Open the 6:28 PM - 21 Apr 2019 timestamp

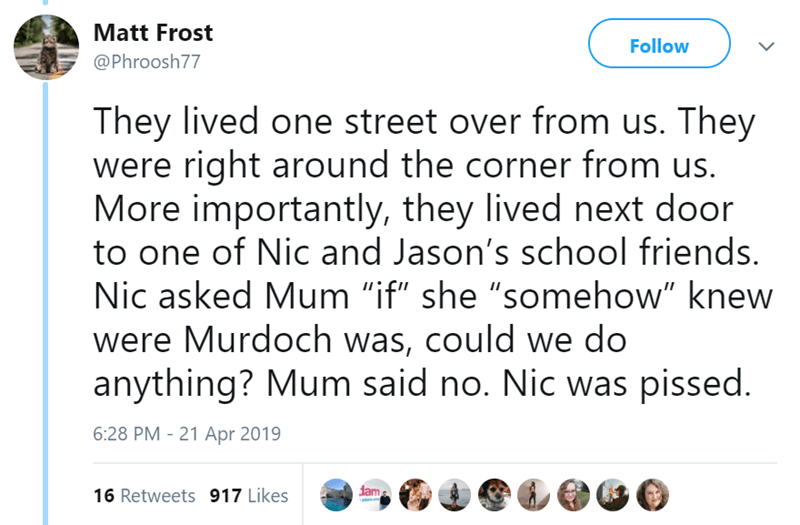pyautogui.click(x=186, y=434)
